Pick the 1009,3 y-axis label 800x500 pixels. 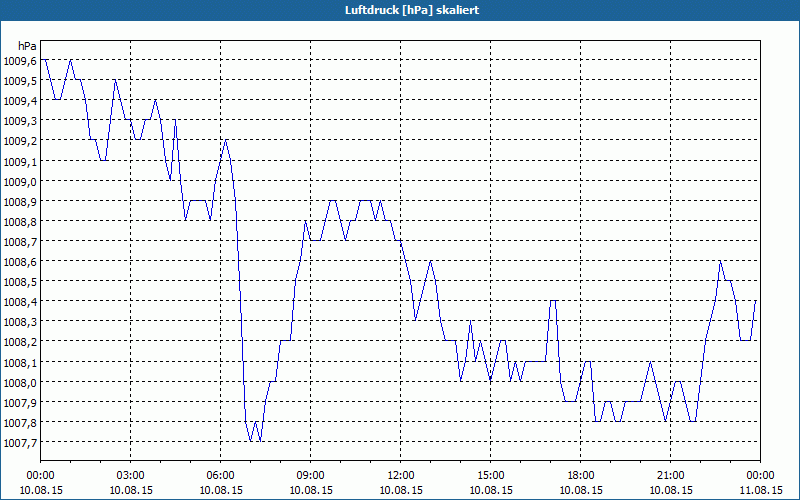[20, 121]
